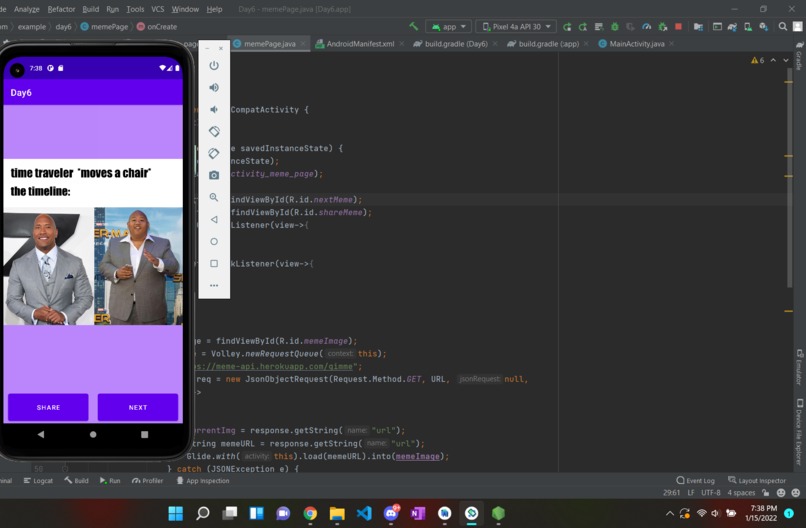806x528 pixels.
Task: Open the Windows Start menu
Action: click(175, 513)
